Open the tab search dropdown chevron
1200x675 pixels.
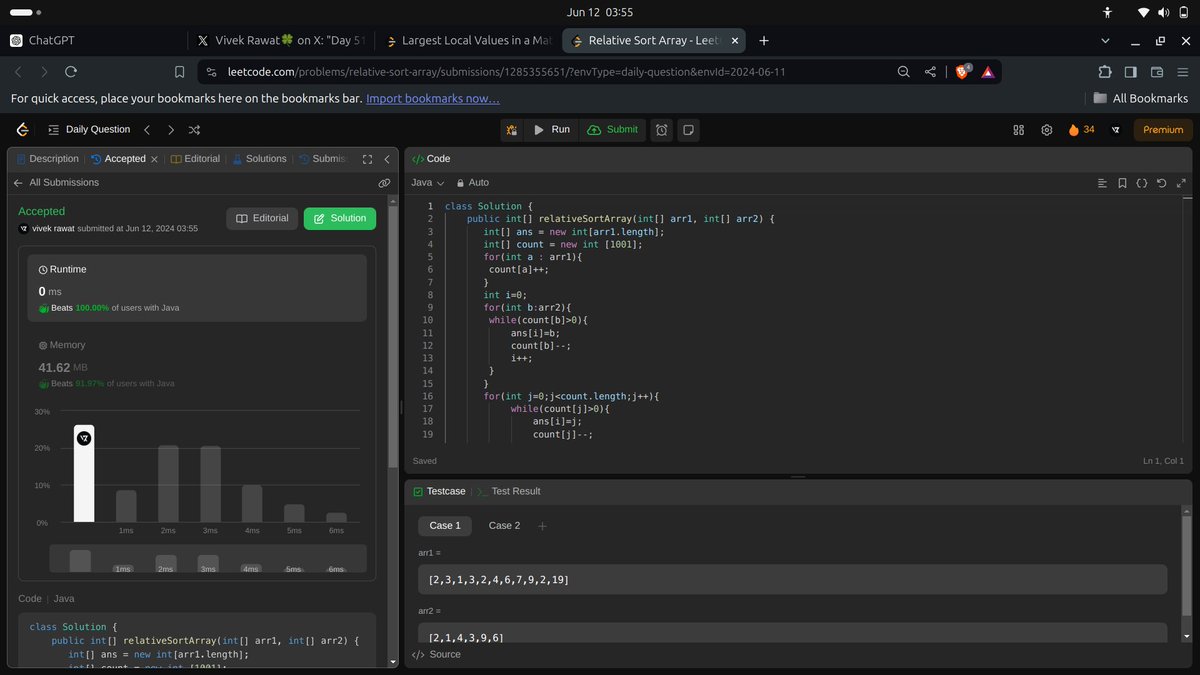(x=1105, y=41)
